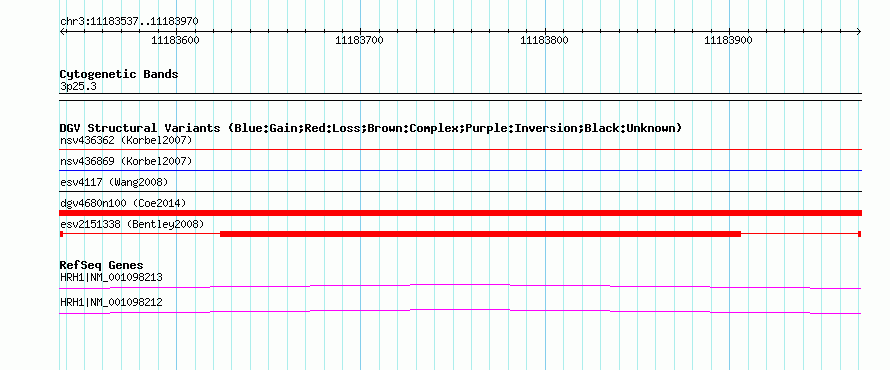
Task: Click the left arrowhead of the ruler
Action: point(62,32)
